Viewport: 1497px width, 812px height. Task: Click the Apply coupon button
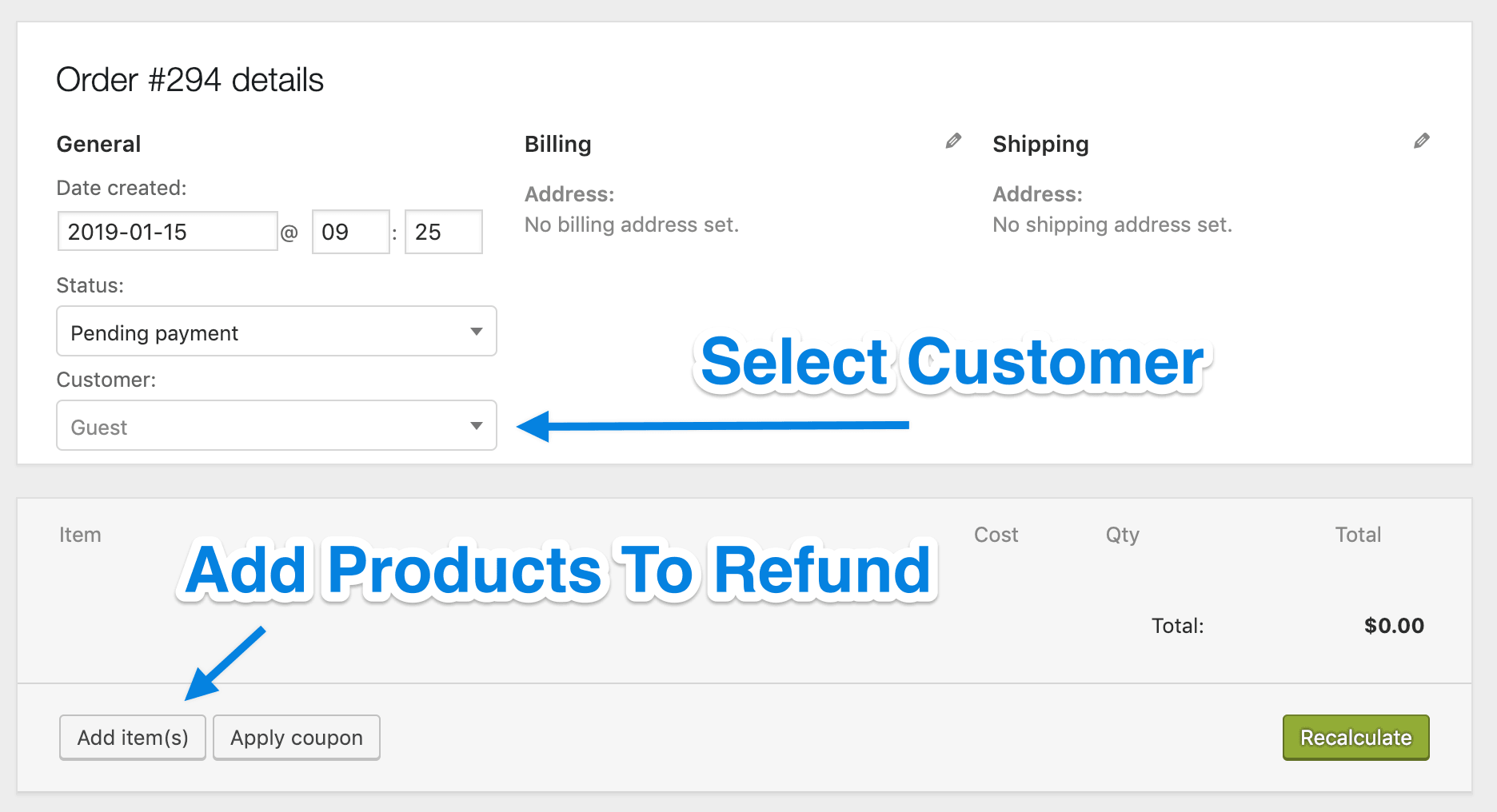(297, 738)
